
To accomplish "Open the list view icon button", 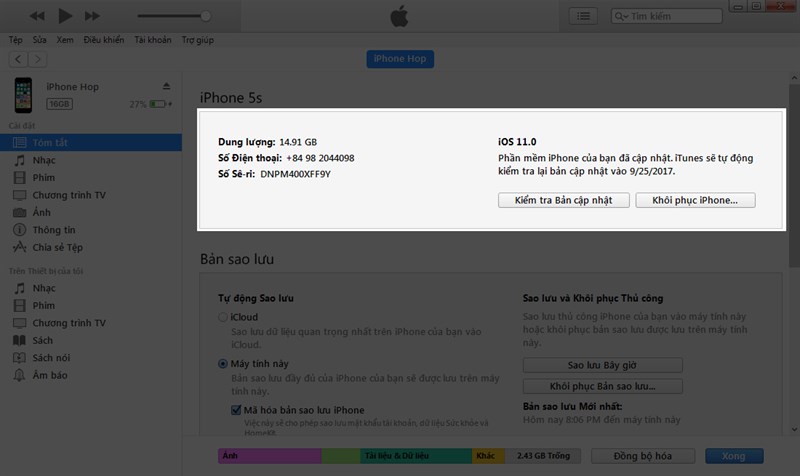I will pyautogui.click(x=583, y=16).
